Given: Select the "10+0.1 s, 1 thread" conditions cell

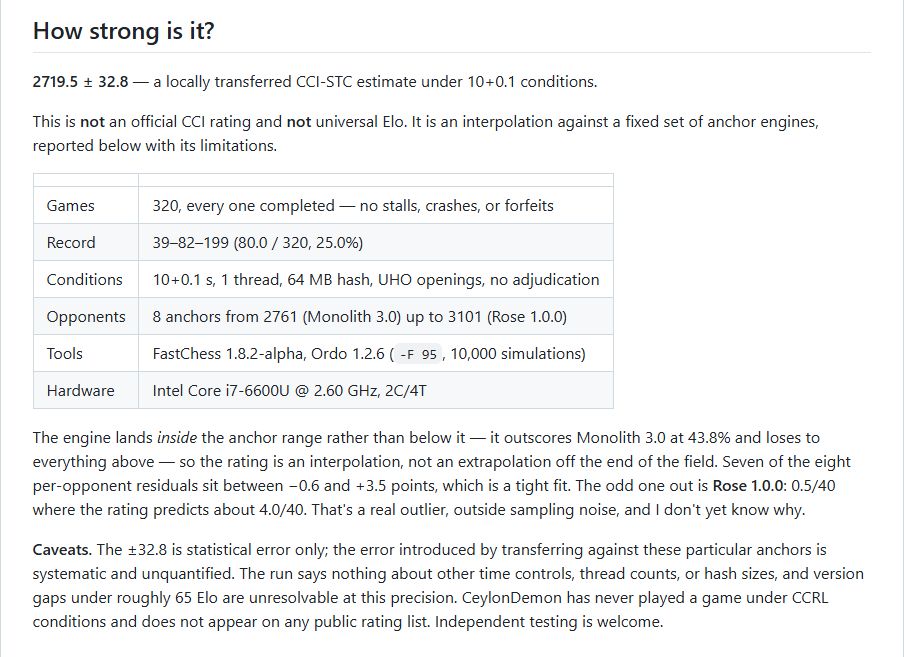Looking at the screenshot, I should click(x=376, y=279).
